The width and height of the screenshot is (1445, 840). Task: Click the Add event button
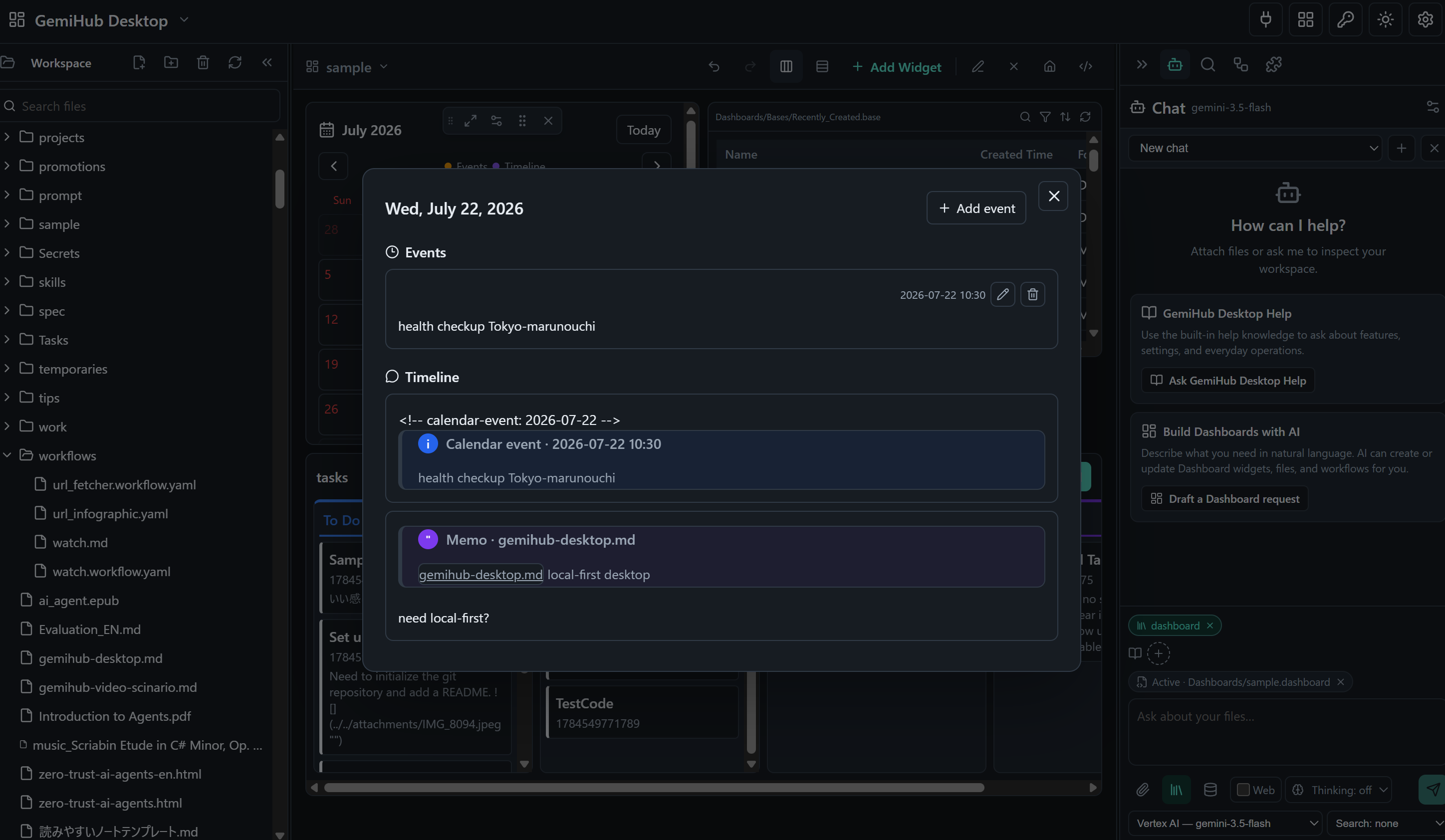click(976, 208)
